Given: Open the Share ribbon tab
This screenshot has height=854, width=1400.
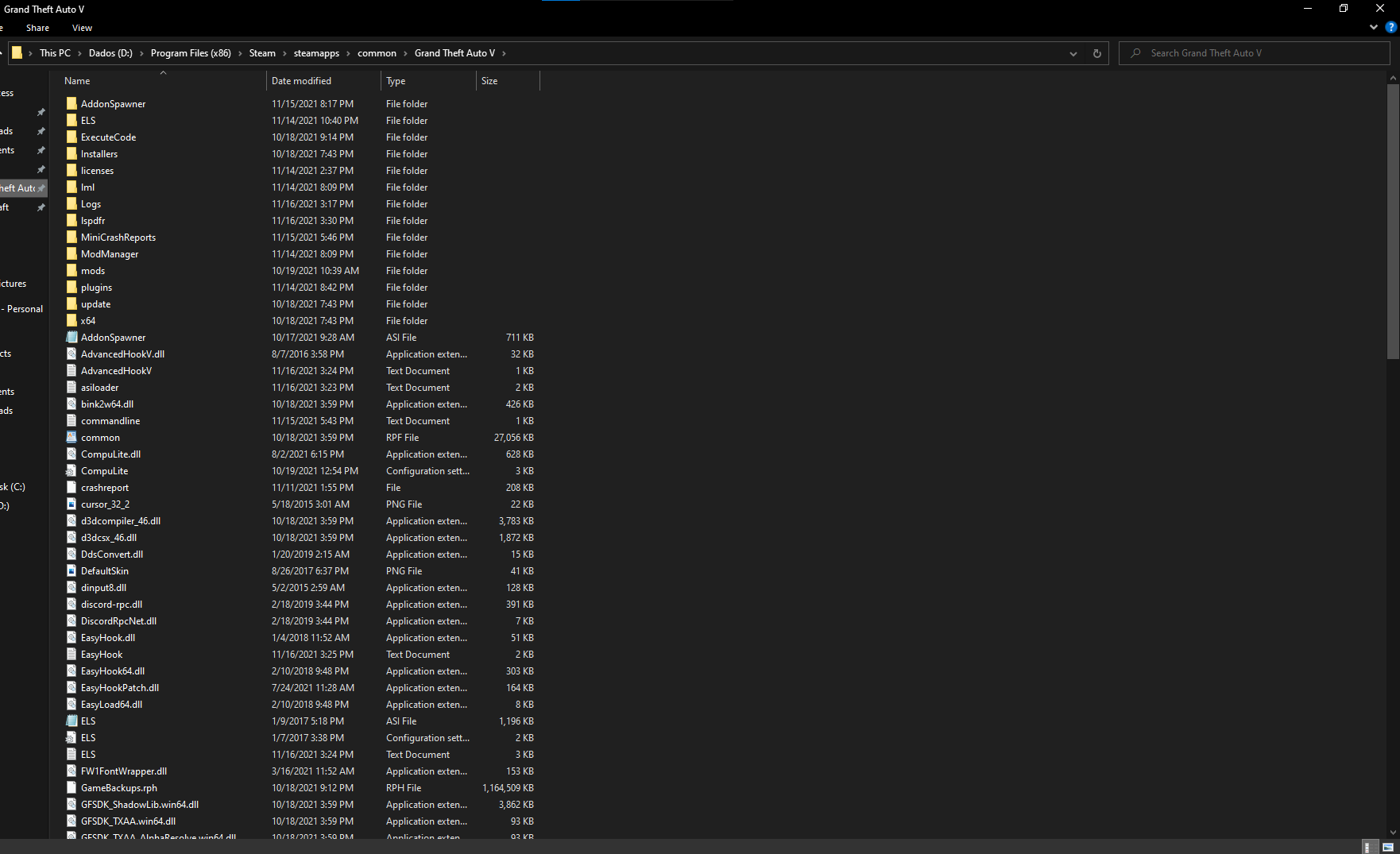Looking at the screenshot, I should coord(37,28).
